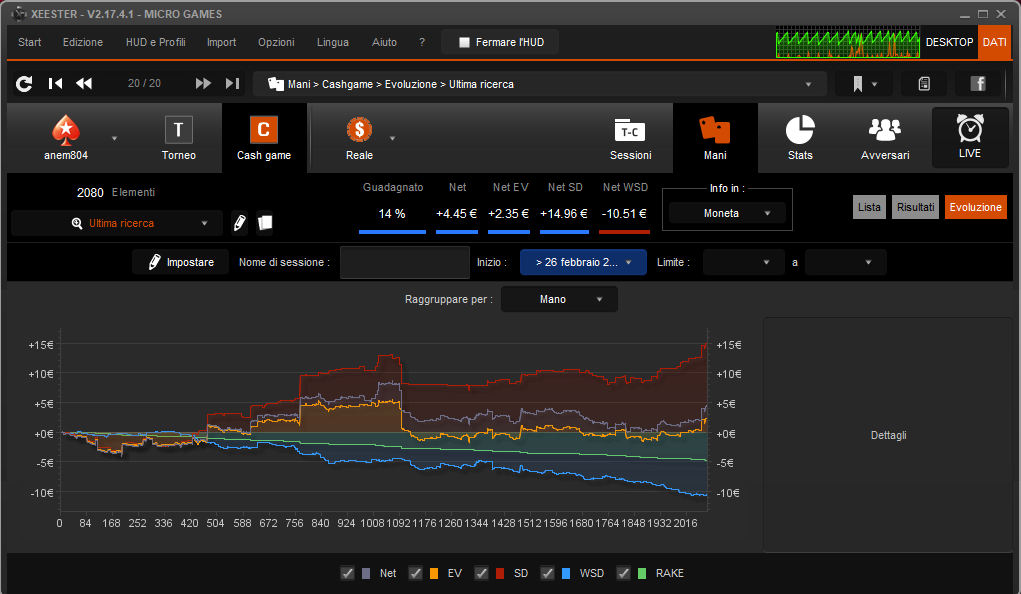1021x594 pixels.
Task: Open the Moneta info dropdown
Action: click(727, 213)
